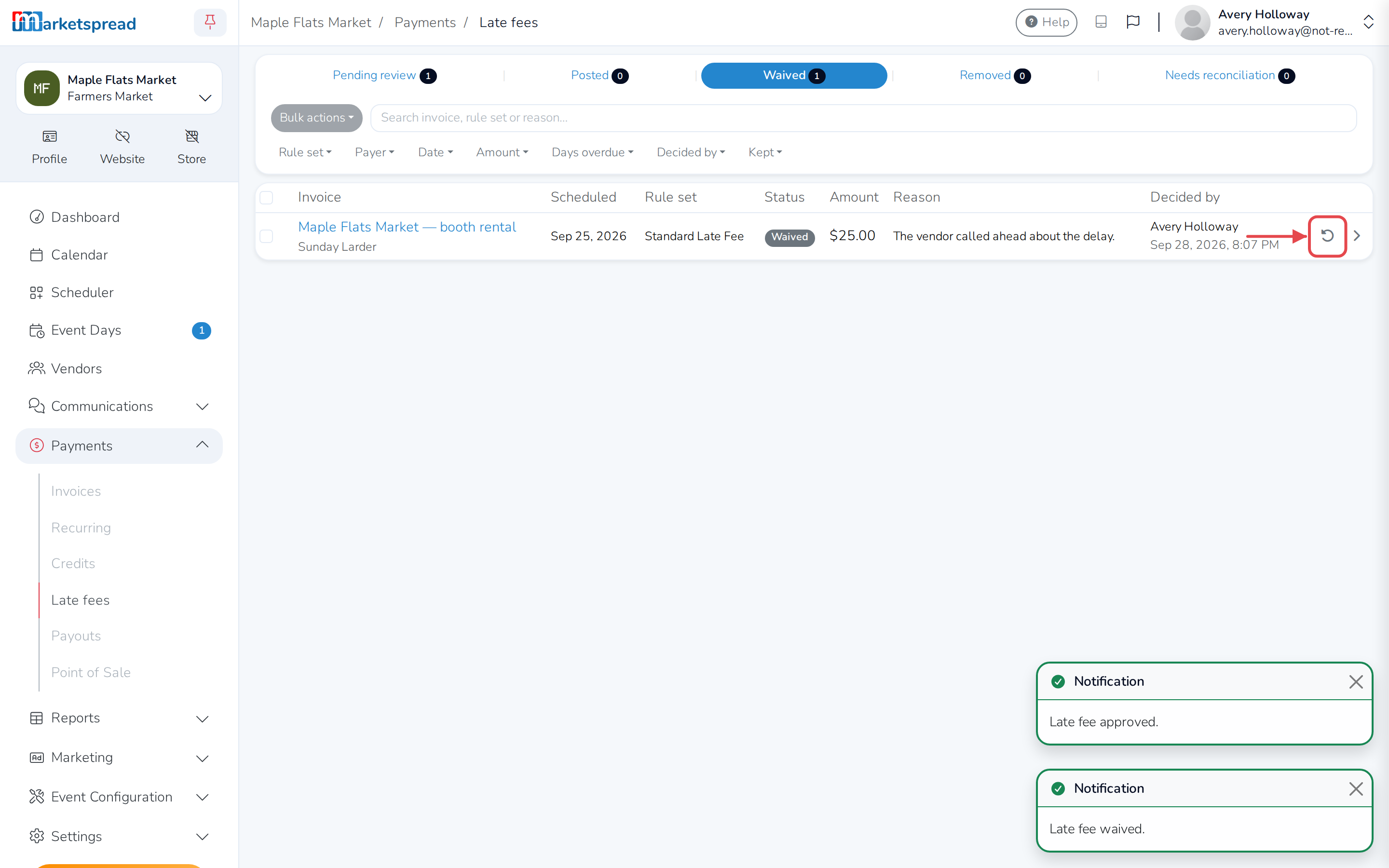The width and height of the screenshot is (1389, 868).
Task: Toggle the select-all checkbox in table header
Action: coord(266,198)
